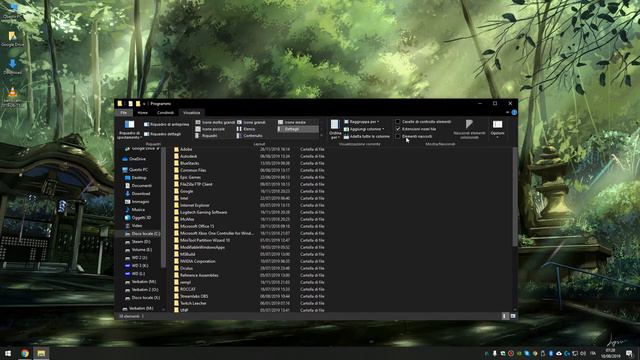Choose Icone grandi layout

pyautogui.click(x=251, y=122)
